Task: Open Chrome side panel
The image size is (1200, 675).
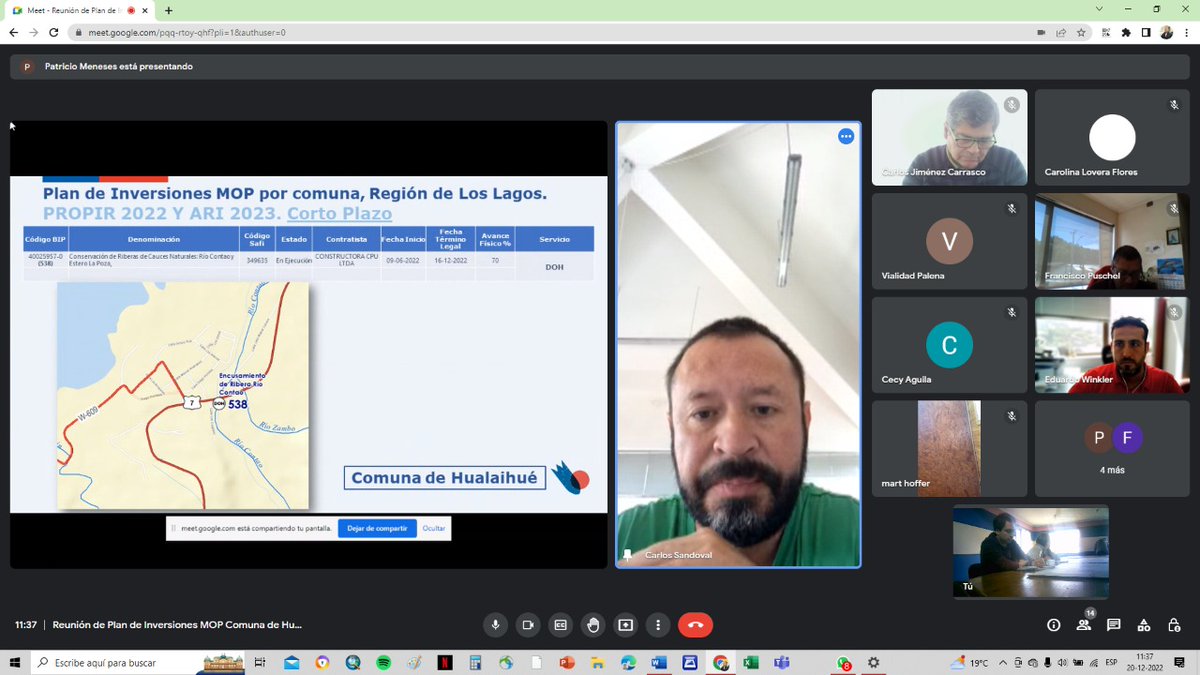Action: pos(1146,32)
